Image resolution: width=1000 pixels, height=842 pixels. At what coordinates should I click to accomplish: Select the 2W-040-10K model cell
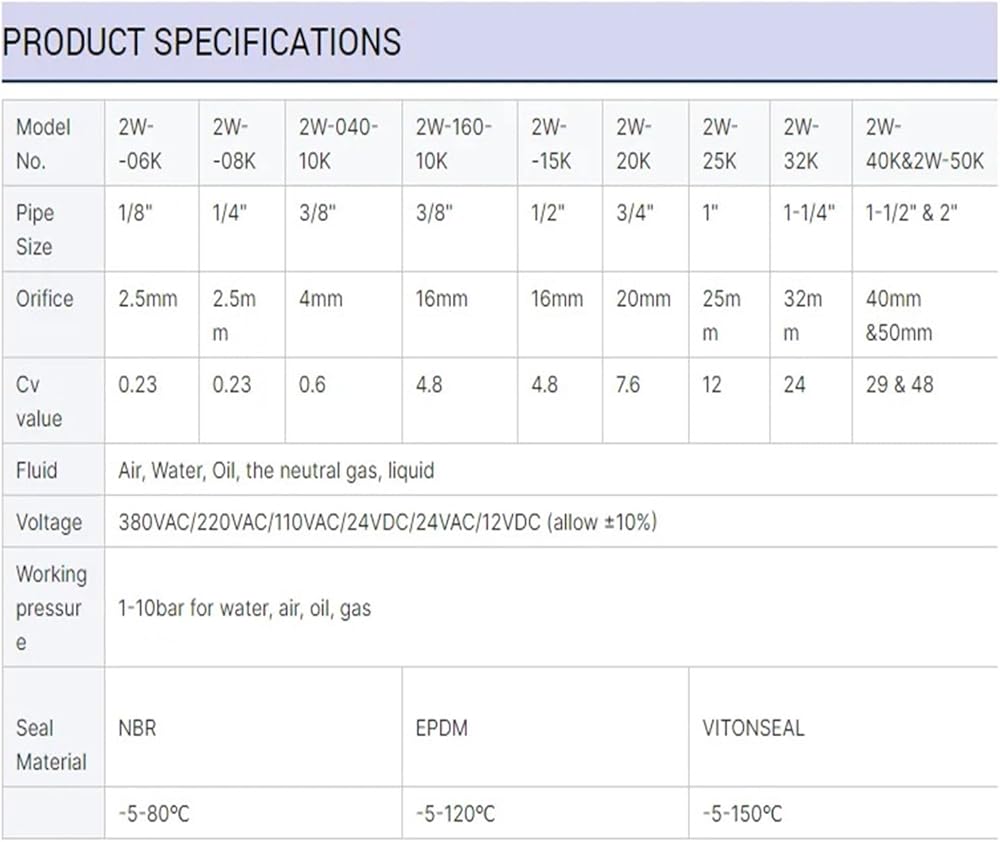pyautogui.click(x=344, y=144)
